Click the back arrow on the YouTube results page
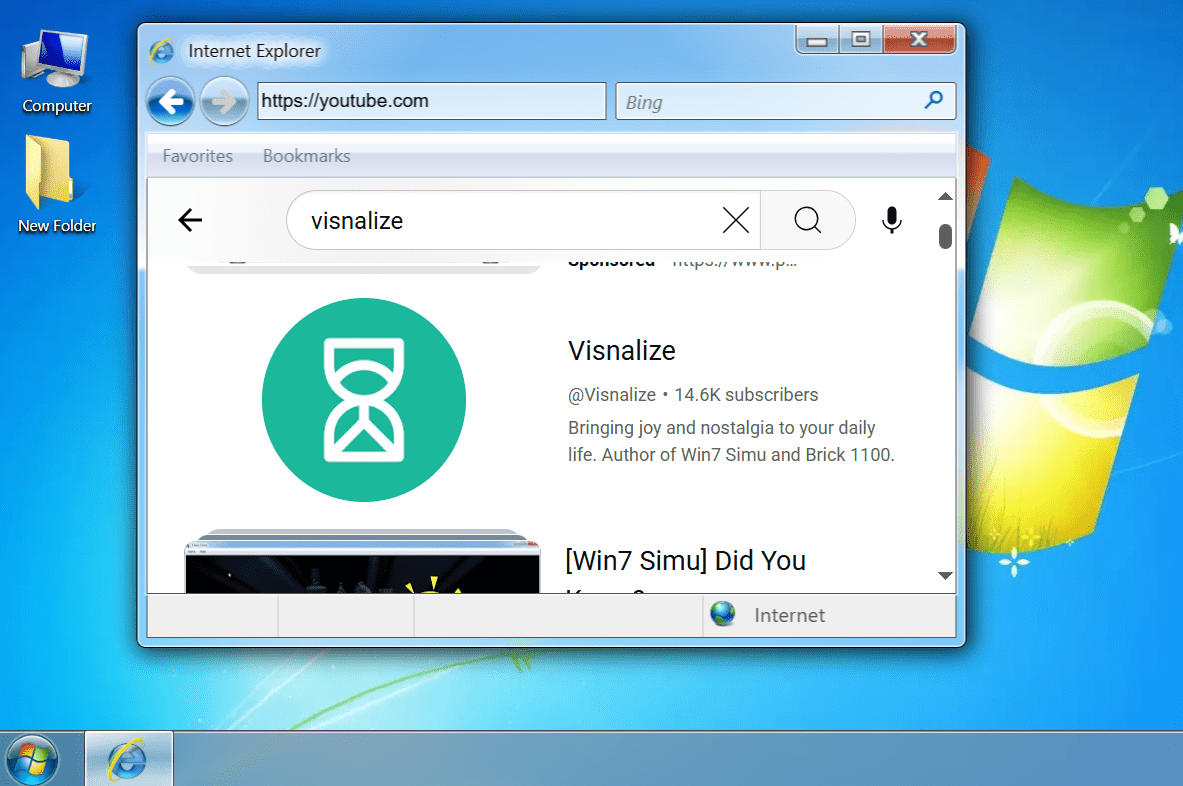This screenshot has width=1183, height=786. tap(189, 220)
